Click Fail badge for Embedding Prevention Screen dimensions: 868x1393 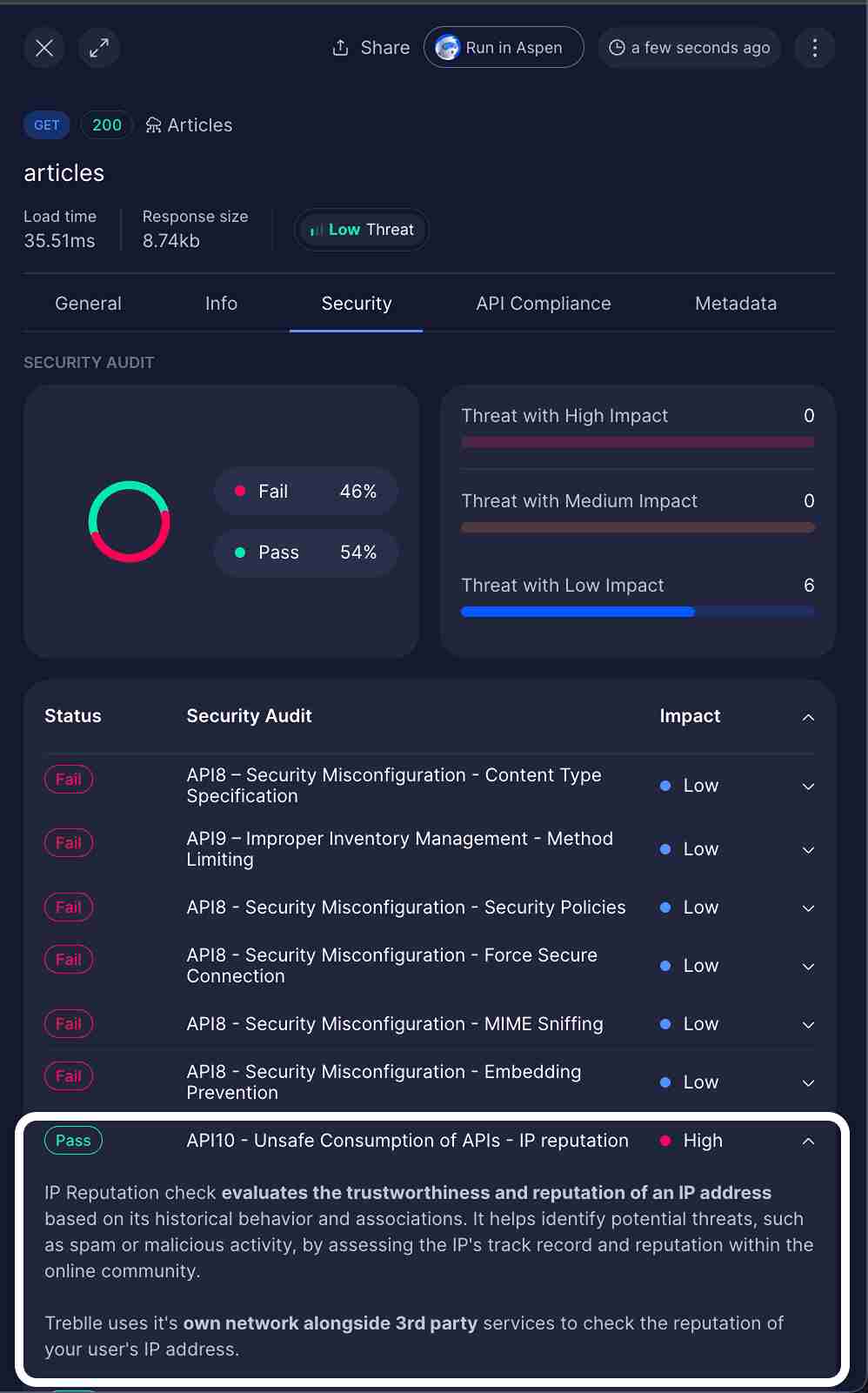click(69, 1076)
